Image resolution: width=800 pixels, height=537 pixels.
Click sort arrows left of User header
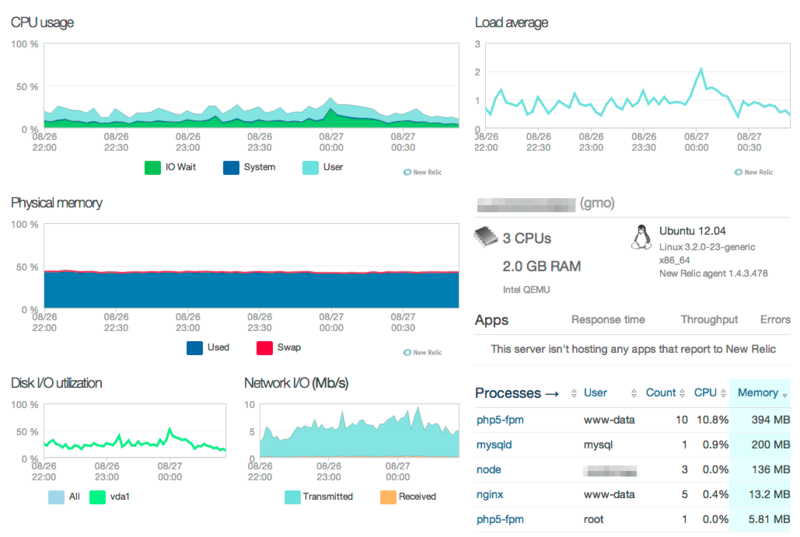tap(574, 393)
